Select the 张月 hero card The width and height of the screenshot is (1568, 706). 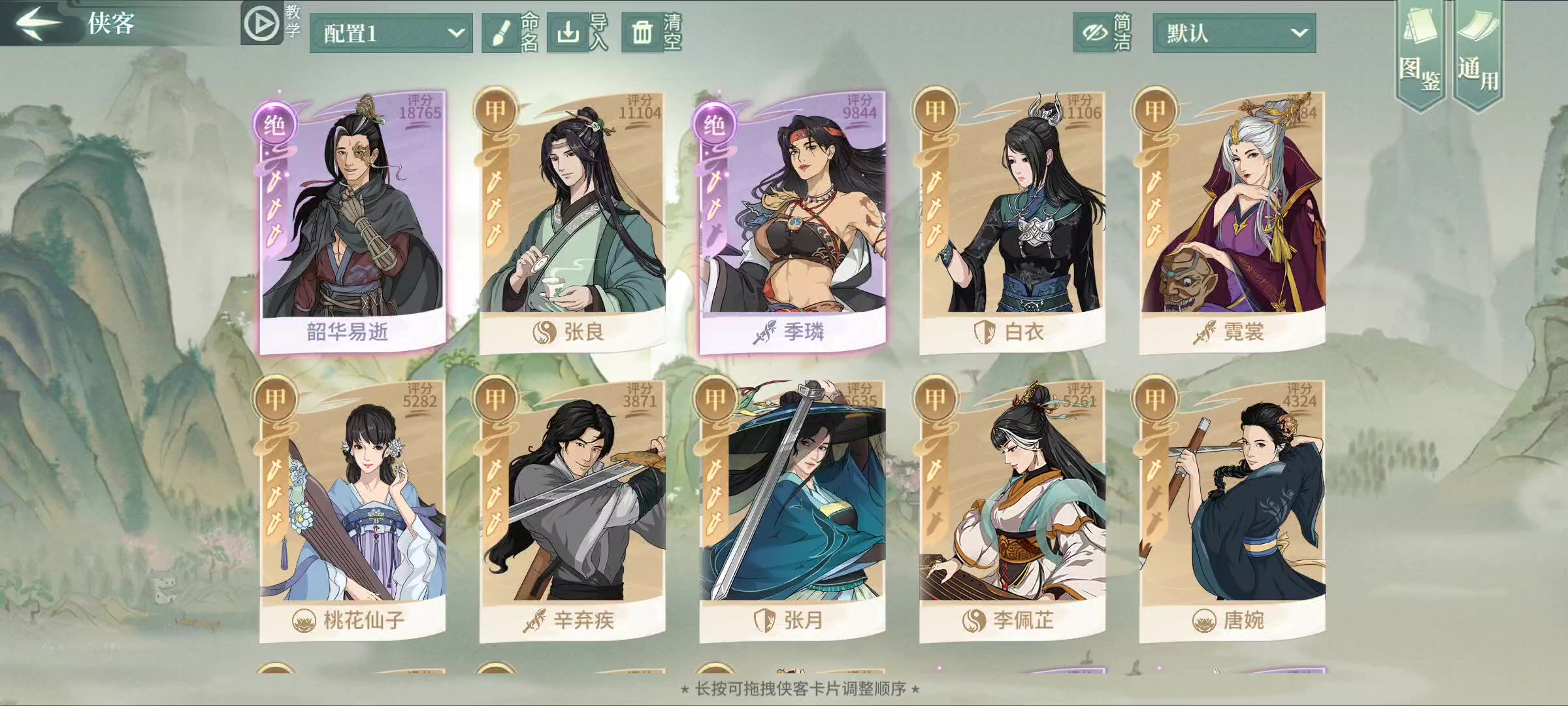[792, 511]
